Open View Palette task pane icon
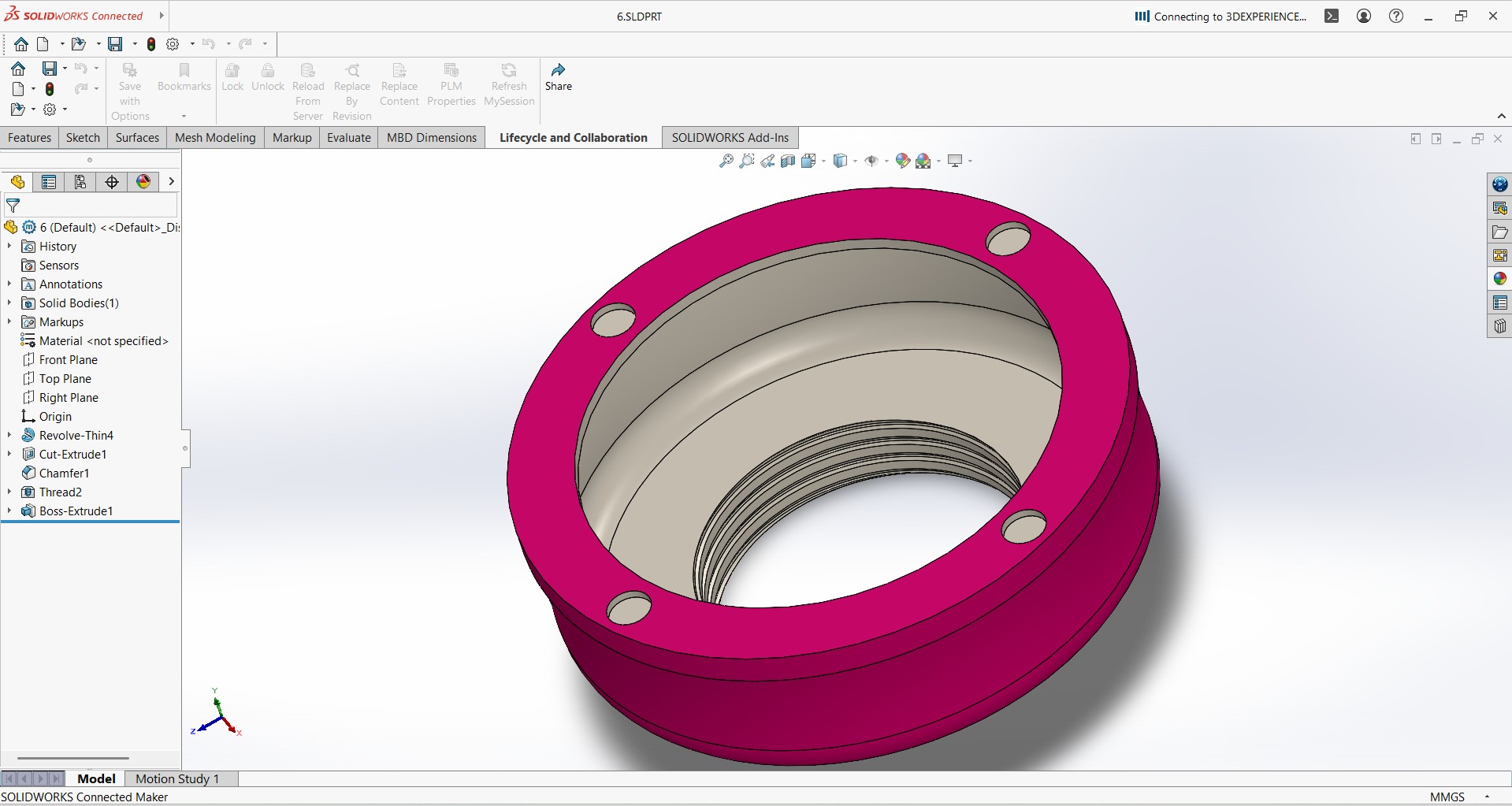1512x806 pixels. 1499,255
